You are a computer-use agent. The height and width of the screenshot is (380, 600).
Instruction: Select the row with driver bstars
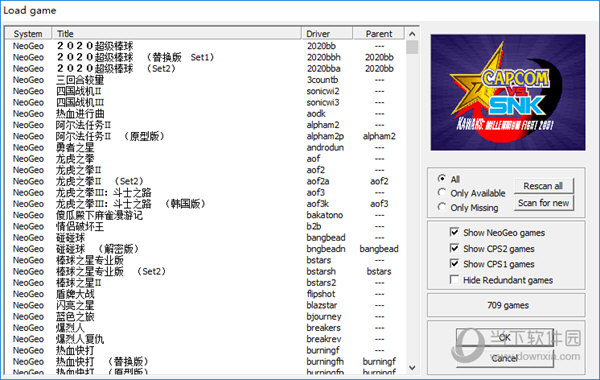(x=205, y=260)
